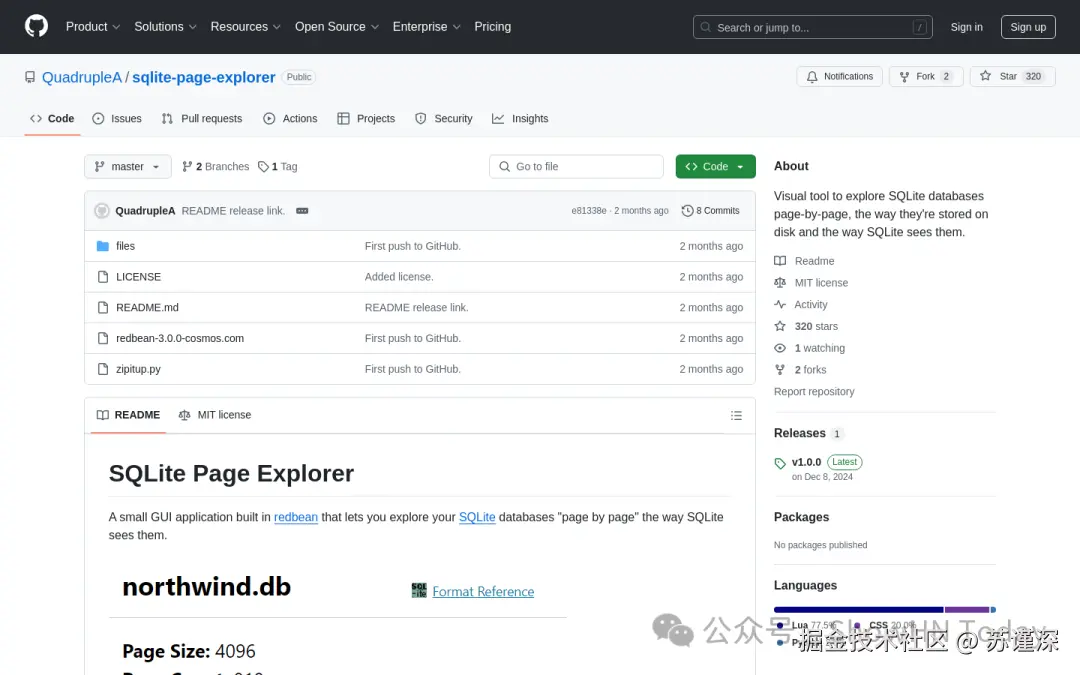Open the README outline list icon

pyautogui.click(x=736, y=415)
